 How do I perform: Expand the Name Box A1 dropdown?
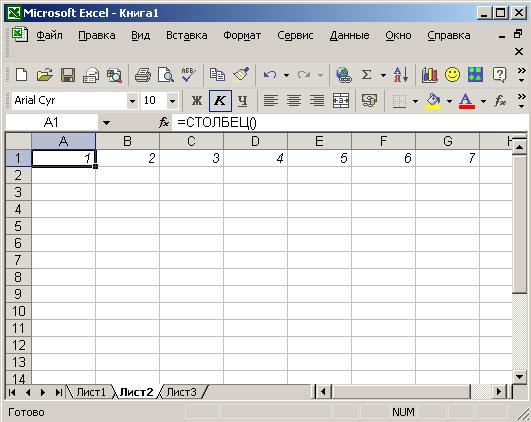pos(106,123)
